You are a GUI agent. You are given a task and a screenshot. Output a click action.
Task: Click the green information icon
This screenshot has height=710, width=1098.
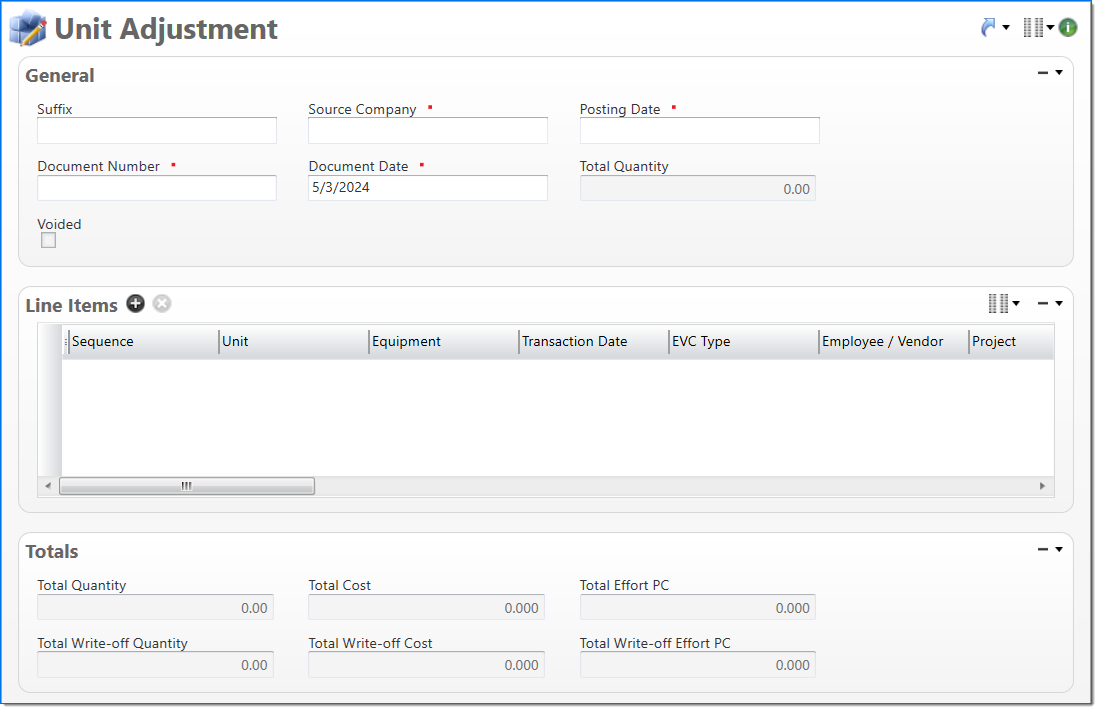pyautogui.click(x=1068, y=28)
